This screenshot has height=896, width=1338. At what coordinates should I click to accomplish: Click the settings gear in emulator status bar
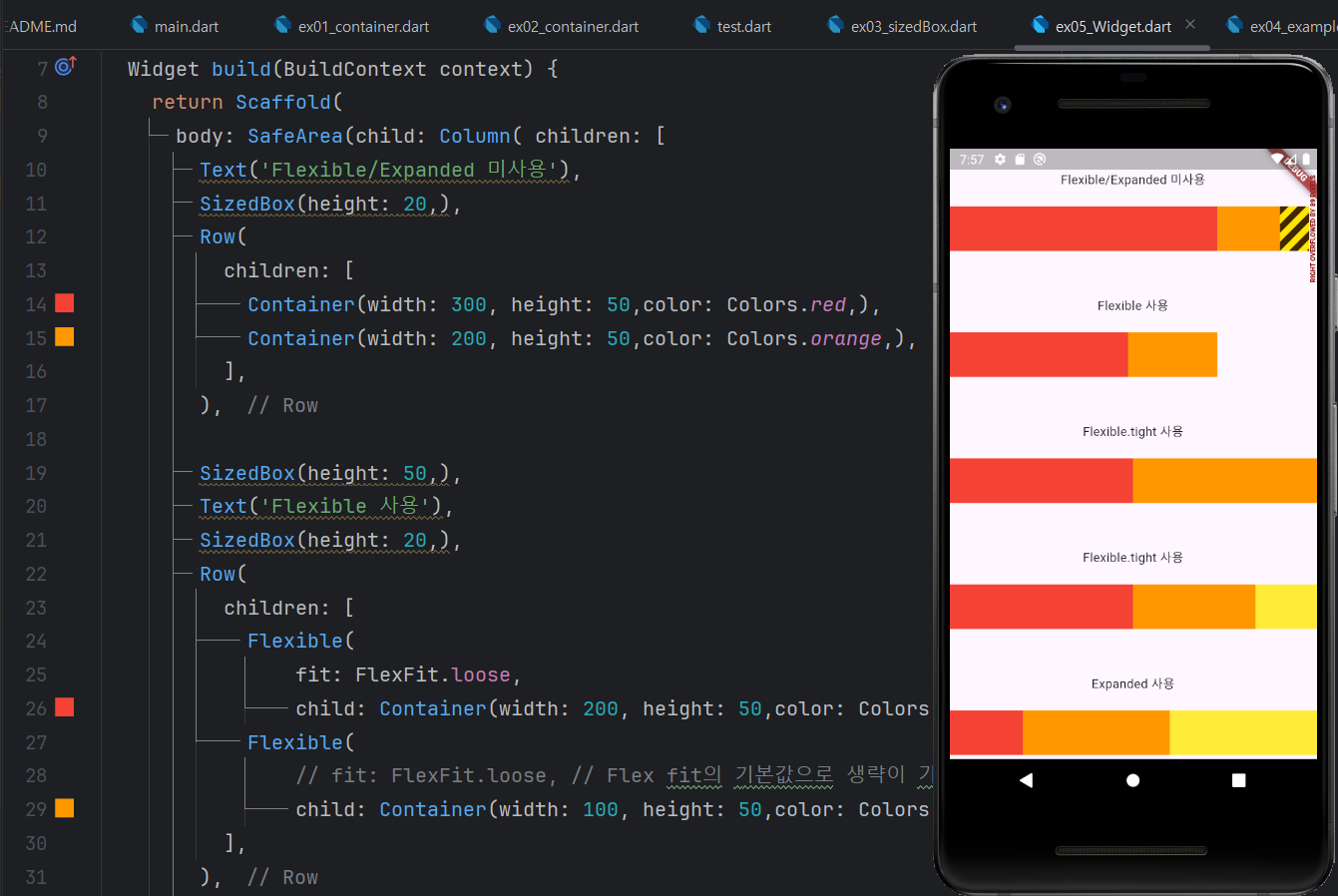(x=1000, y=159)
